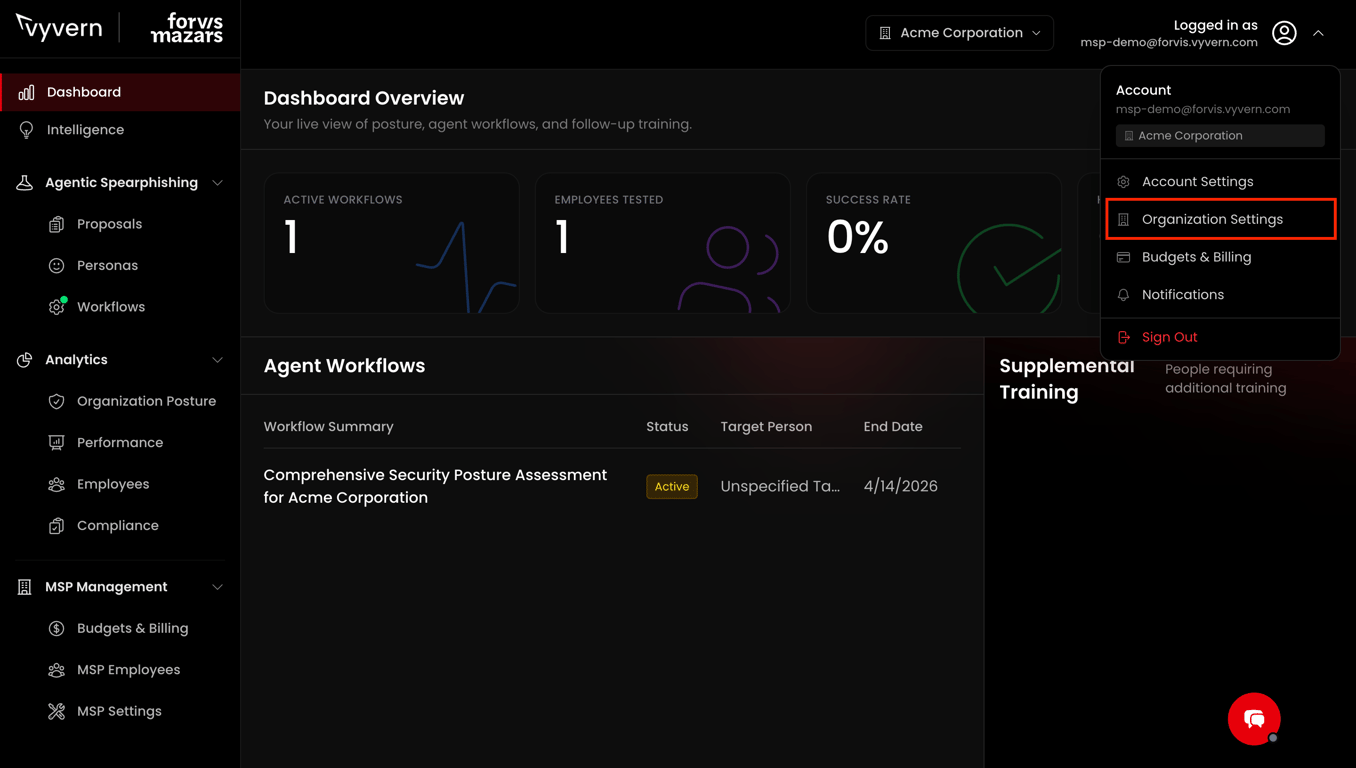This screenshot has width=1356, height=768.
Task: Open the Comprehensive Security Posture Assessment workflow
Action: pos(435,486)
